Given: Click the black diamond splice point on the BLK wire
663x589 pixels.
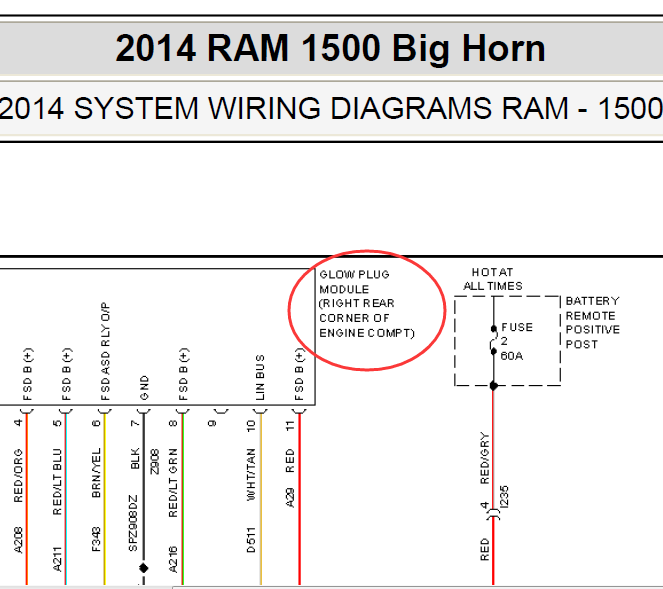Looking at the screenshot, I should coord(144,568).
